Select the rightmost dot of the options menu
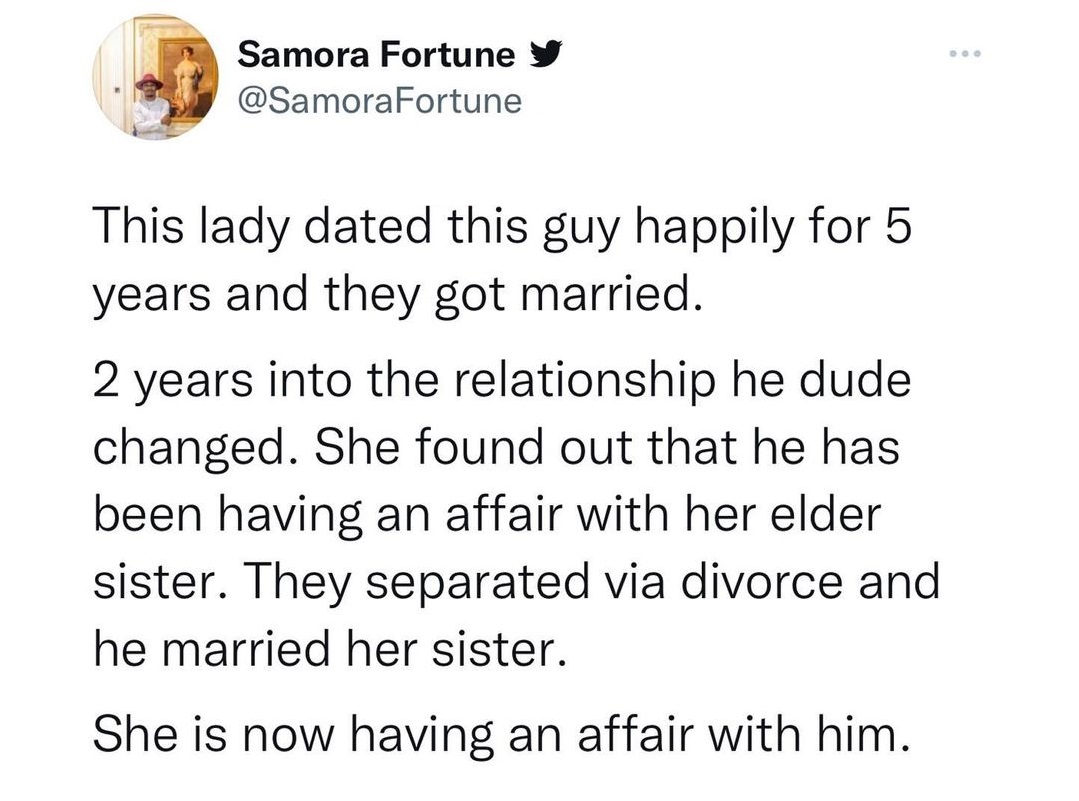 click(x=979, y=55)
